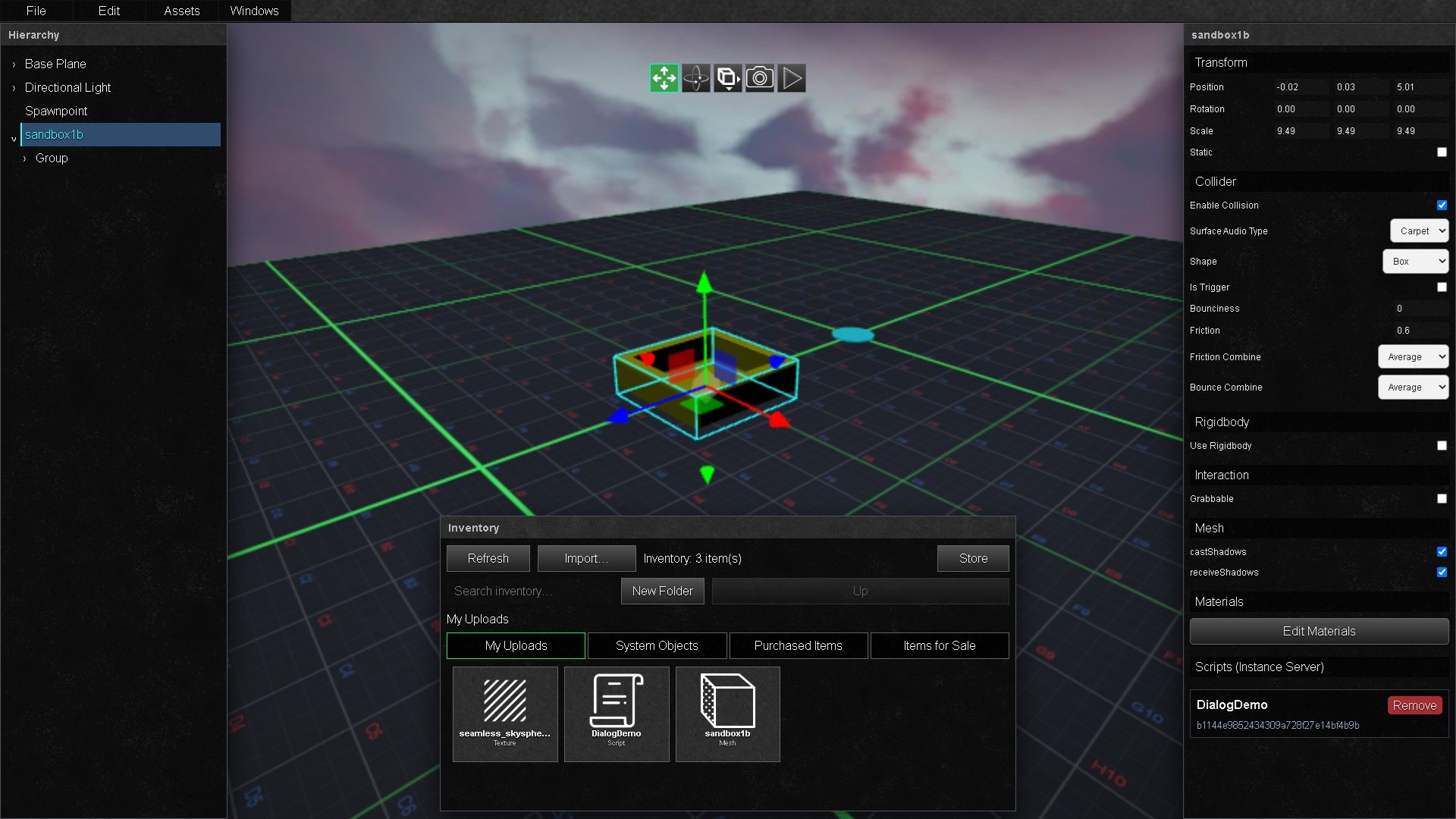The image size is (1456, 819).
Task: Collapse the sandbox1b hierarchy node
Action: [x=14, y=139]
